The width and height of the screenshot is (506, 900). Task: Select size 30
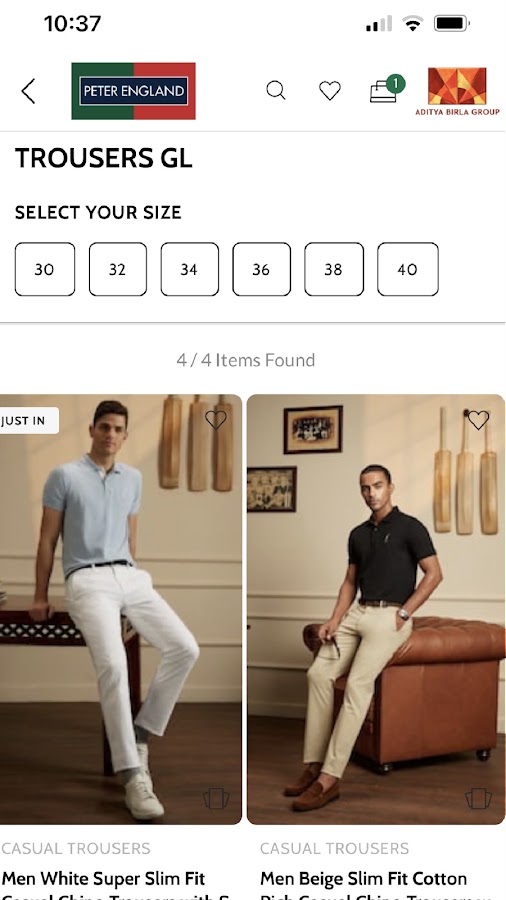[45, 269]
